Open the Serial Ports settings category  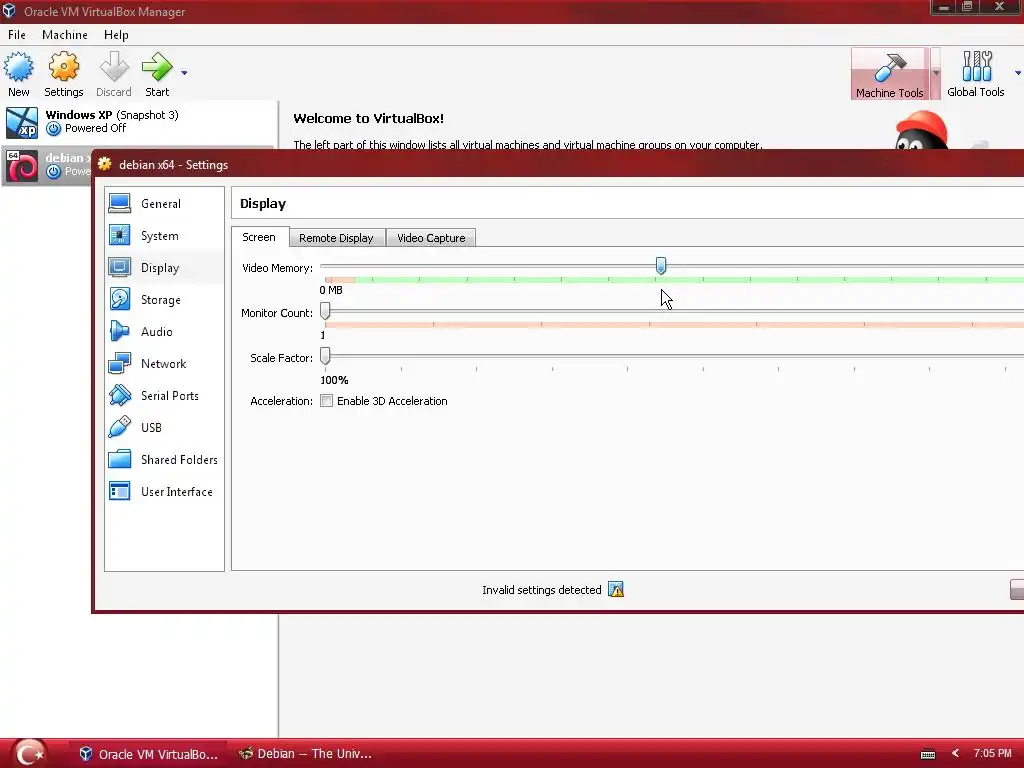click(164, 396)
